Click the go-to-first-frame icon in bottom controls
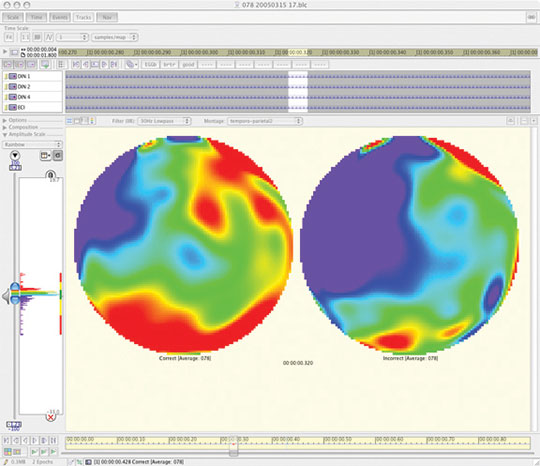 (x=7, y=440)
